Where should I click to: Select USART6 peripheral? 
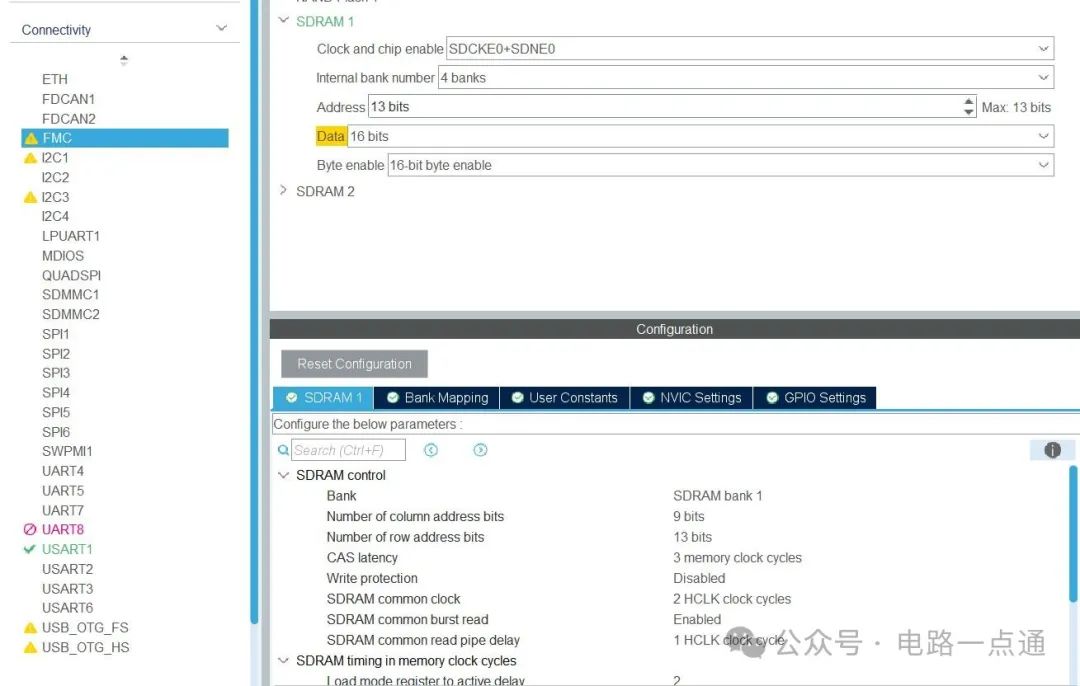(x=68, y=608)
